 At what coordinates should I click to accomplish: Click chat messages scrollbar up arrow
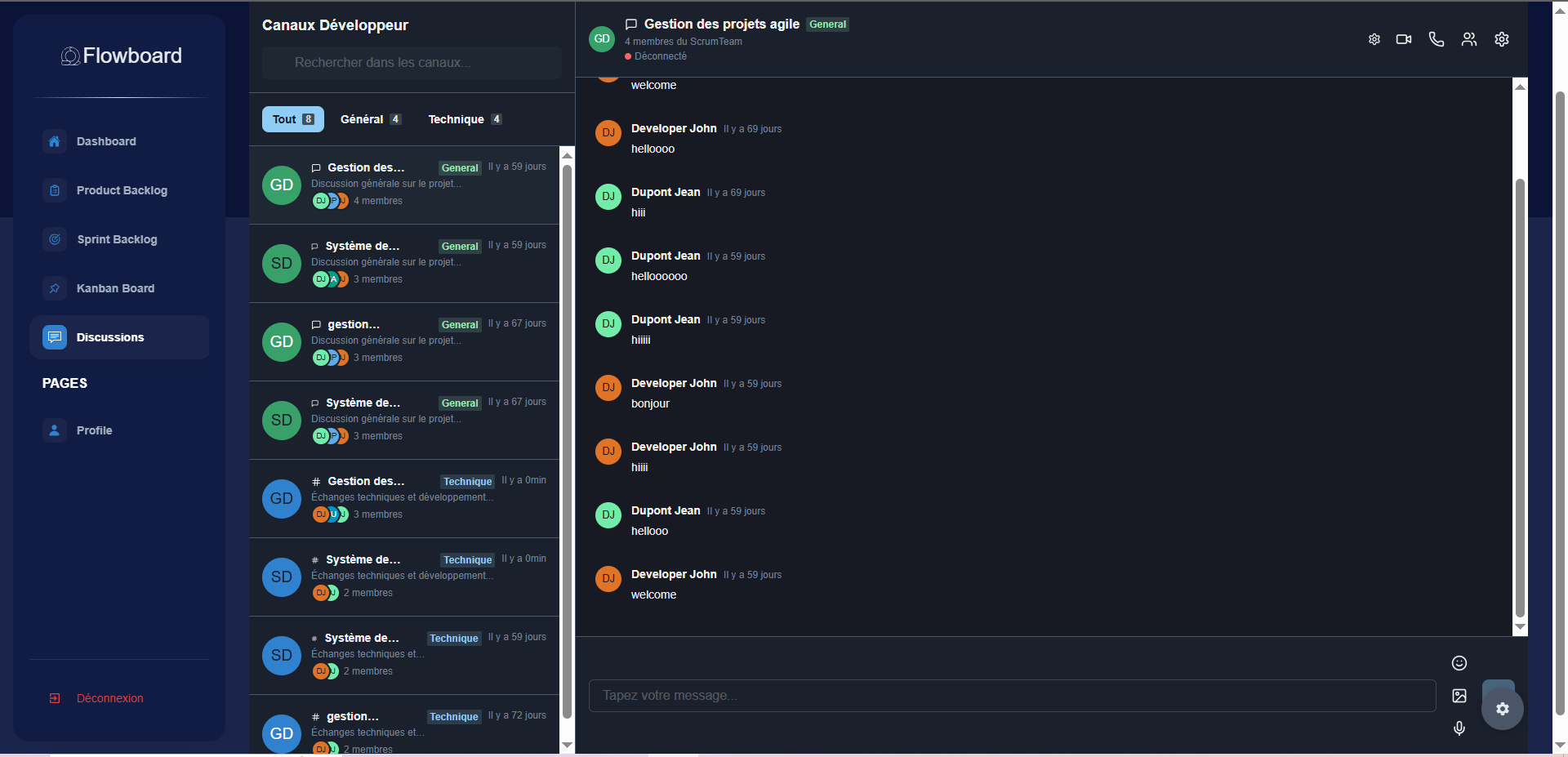point(1520,87)
